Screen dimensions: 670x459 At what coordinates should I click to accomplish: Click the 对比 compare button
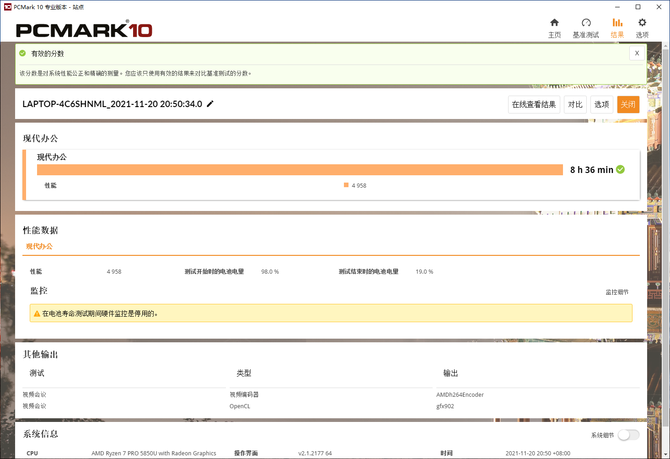point(575,104)
